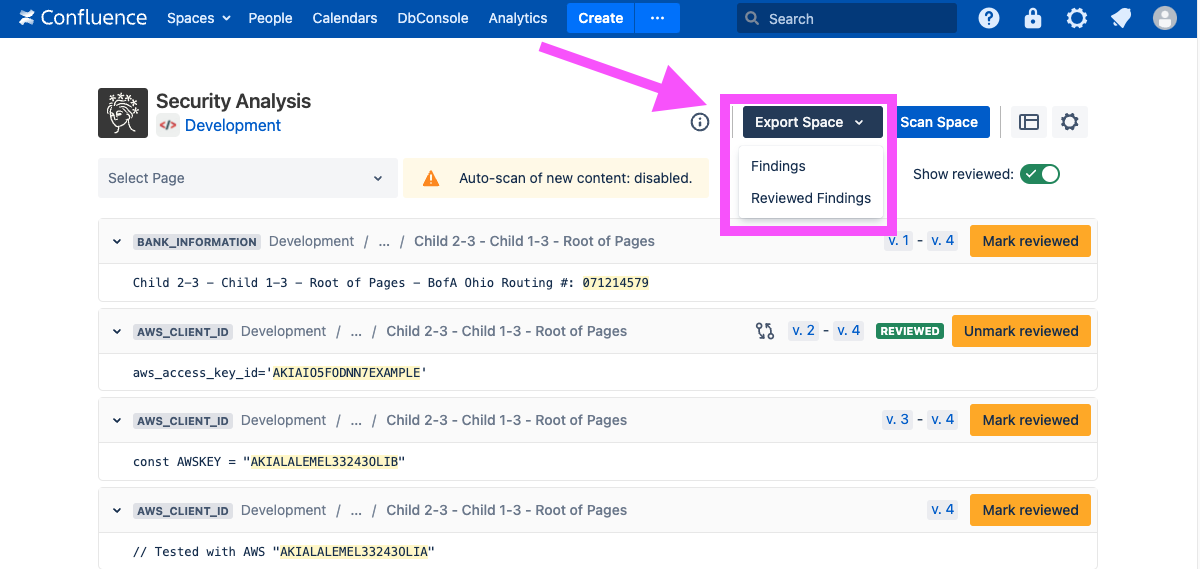Viewport: 1200px width, 569px height.
Task: Click Unmark reviewed button
Action: click(x=1021, y=331)
